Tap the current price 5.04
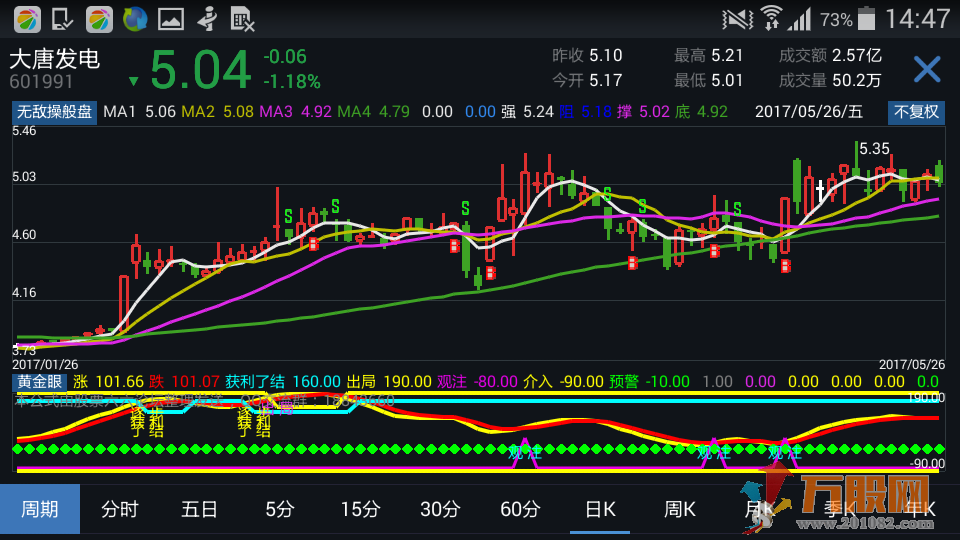Screen dimensions: 960x540 (200, 70)
